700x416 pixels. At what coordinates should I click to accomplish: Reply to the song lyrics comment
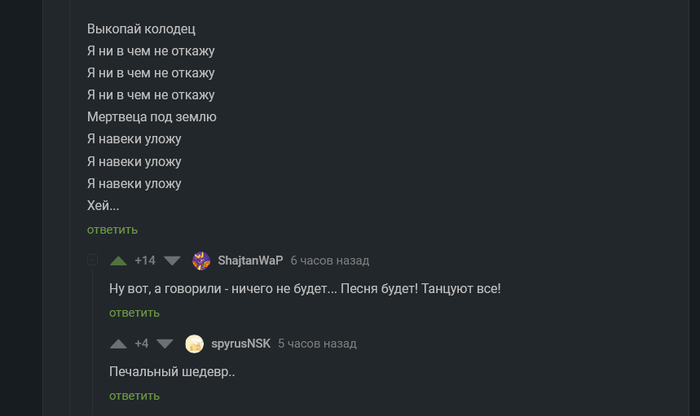(x=109, y=229)
